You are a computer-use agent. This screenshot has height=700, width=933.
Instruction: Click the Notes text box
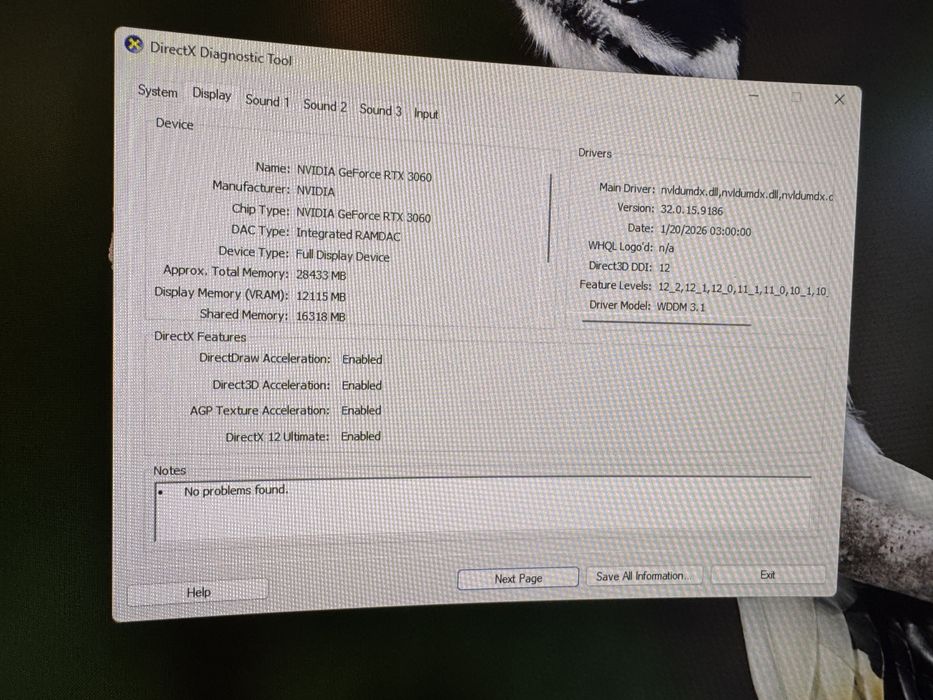pos(483,511)
